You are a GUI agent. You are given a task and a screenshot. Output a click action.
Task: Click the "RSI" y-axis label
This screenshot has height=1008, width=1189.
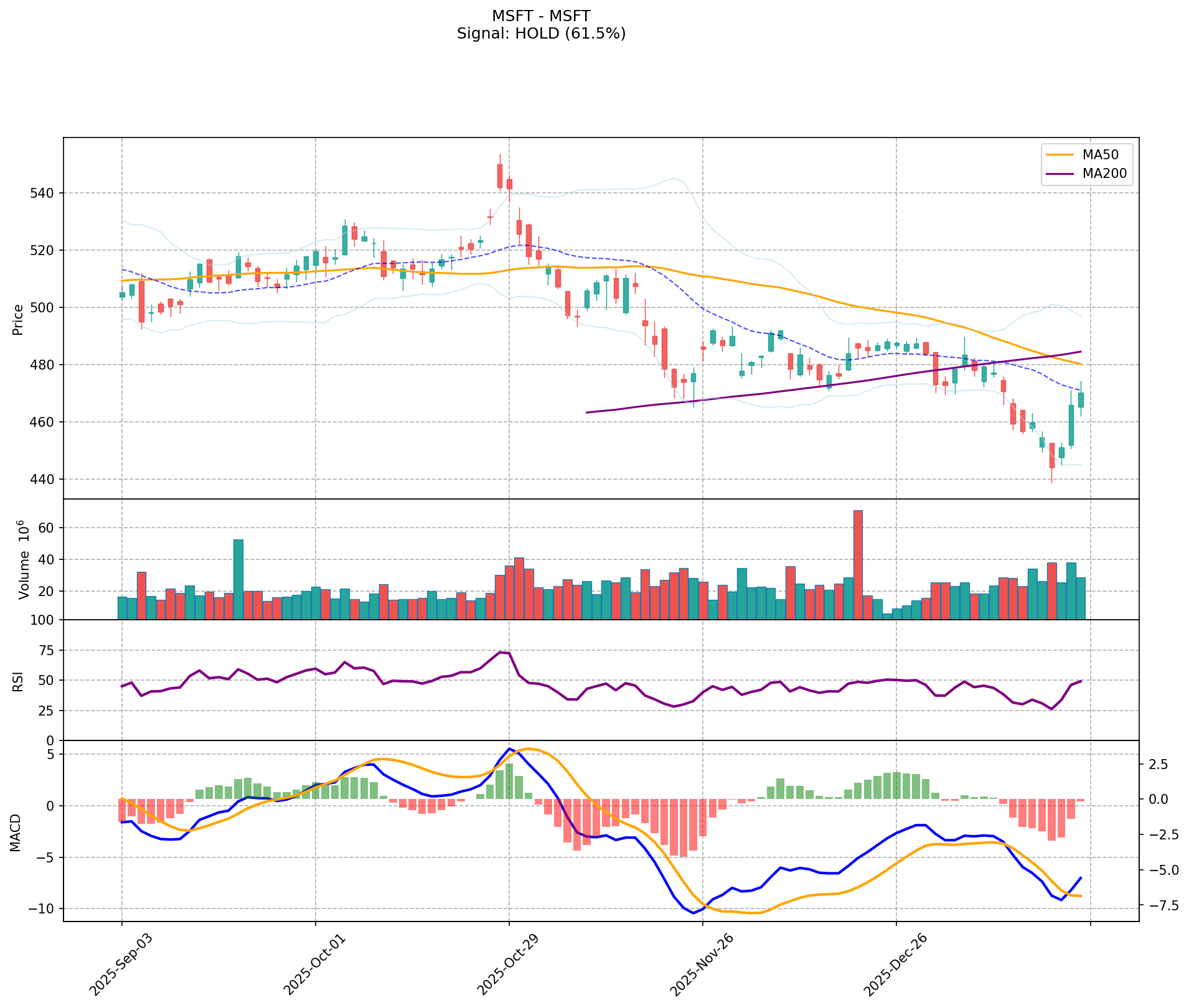pyautogui.click(x=18, y=681)
